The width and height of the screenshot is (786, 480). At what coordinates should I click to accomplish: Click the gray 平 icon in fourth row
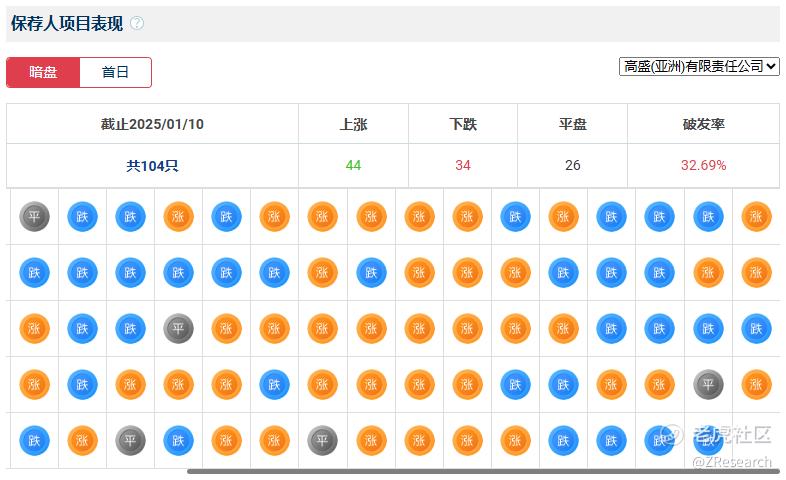(x=708, y=384)
